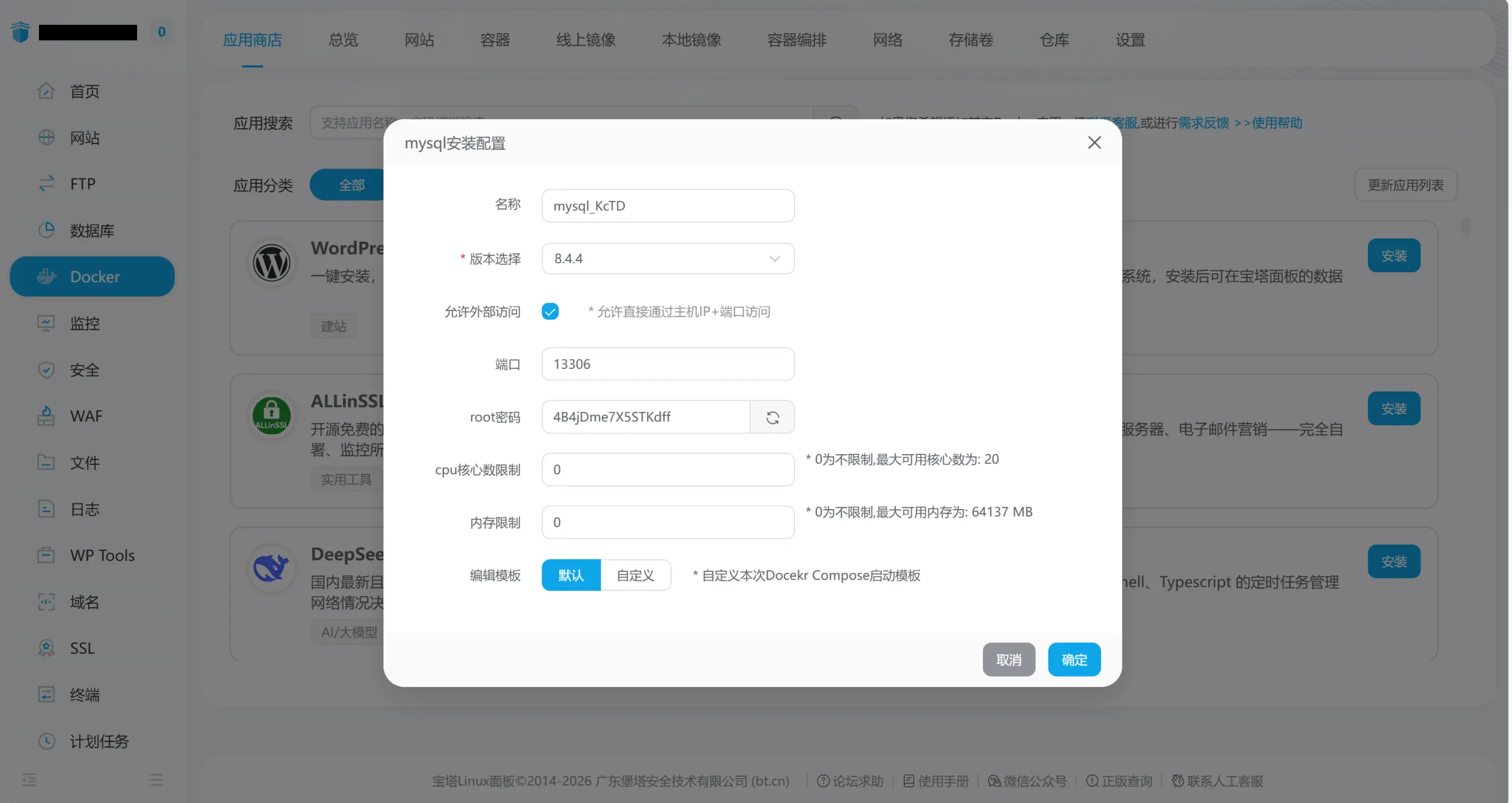Open the 本地镜像 tab

(x=692, y=40)
